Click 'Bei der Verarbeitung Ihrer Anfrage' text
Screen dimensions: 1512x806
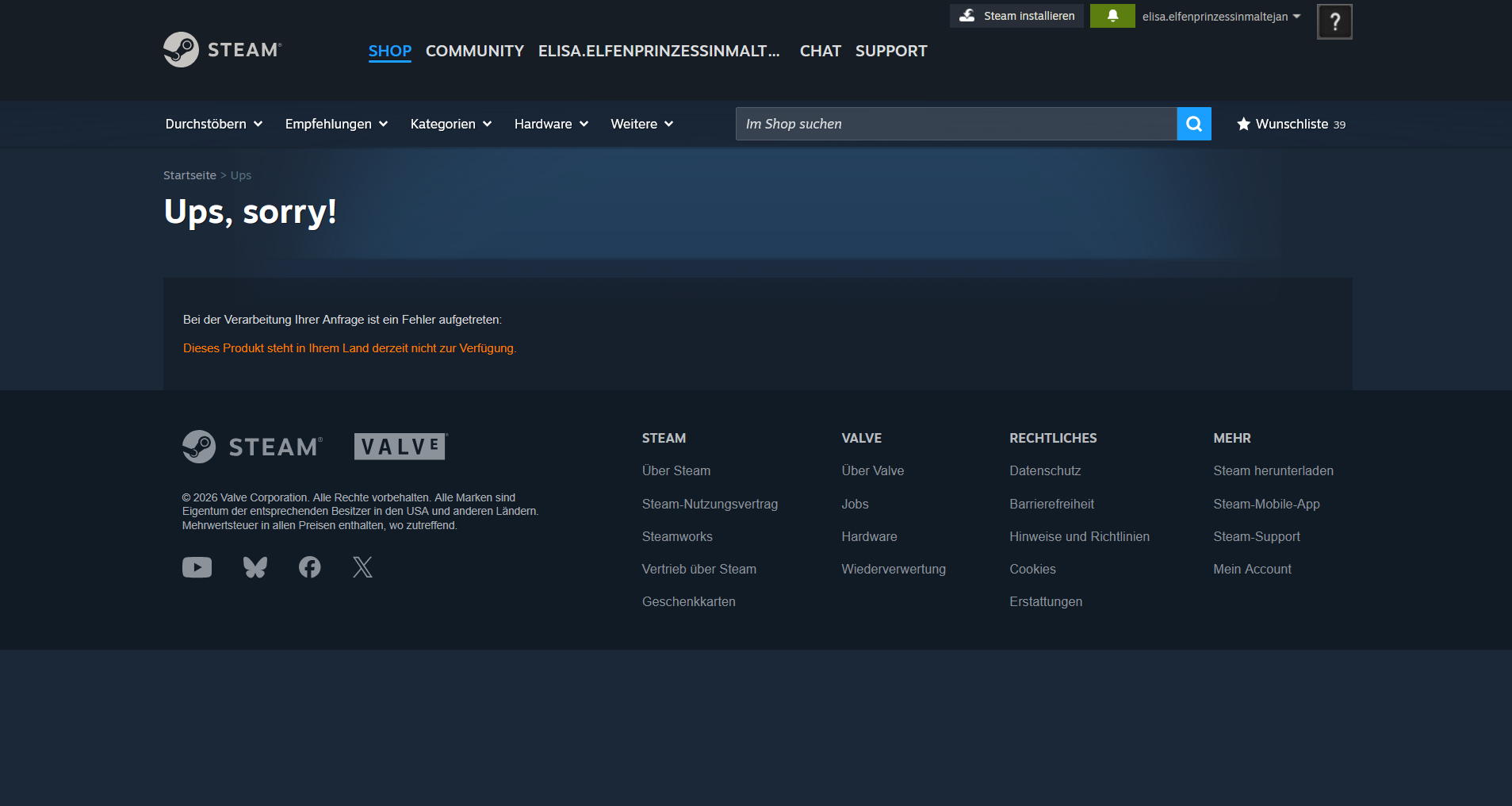[x=343, y=320]
